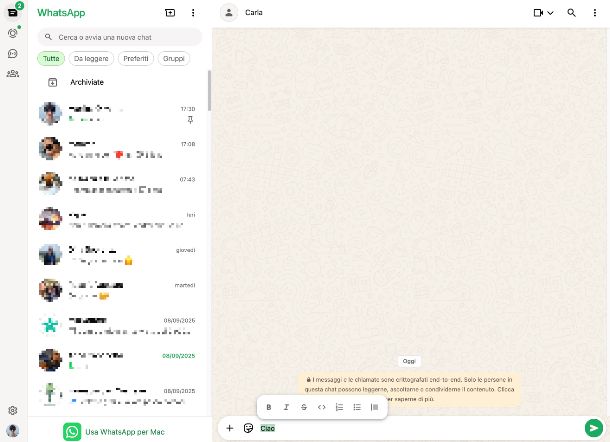This screenshot has width=610, height=442.
Task: Apply quote block formatting
Action: coord(374,407)
